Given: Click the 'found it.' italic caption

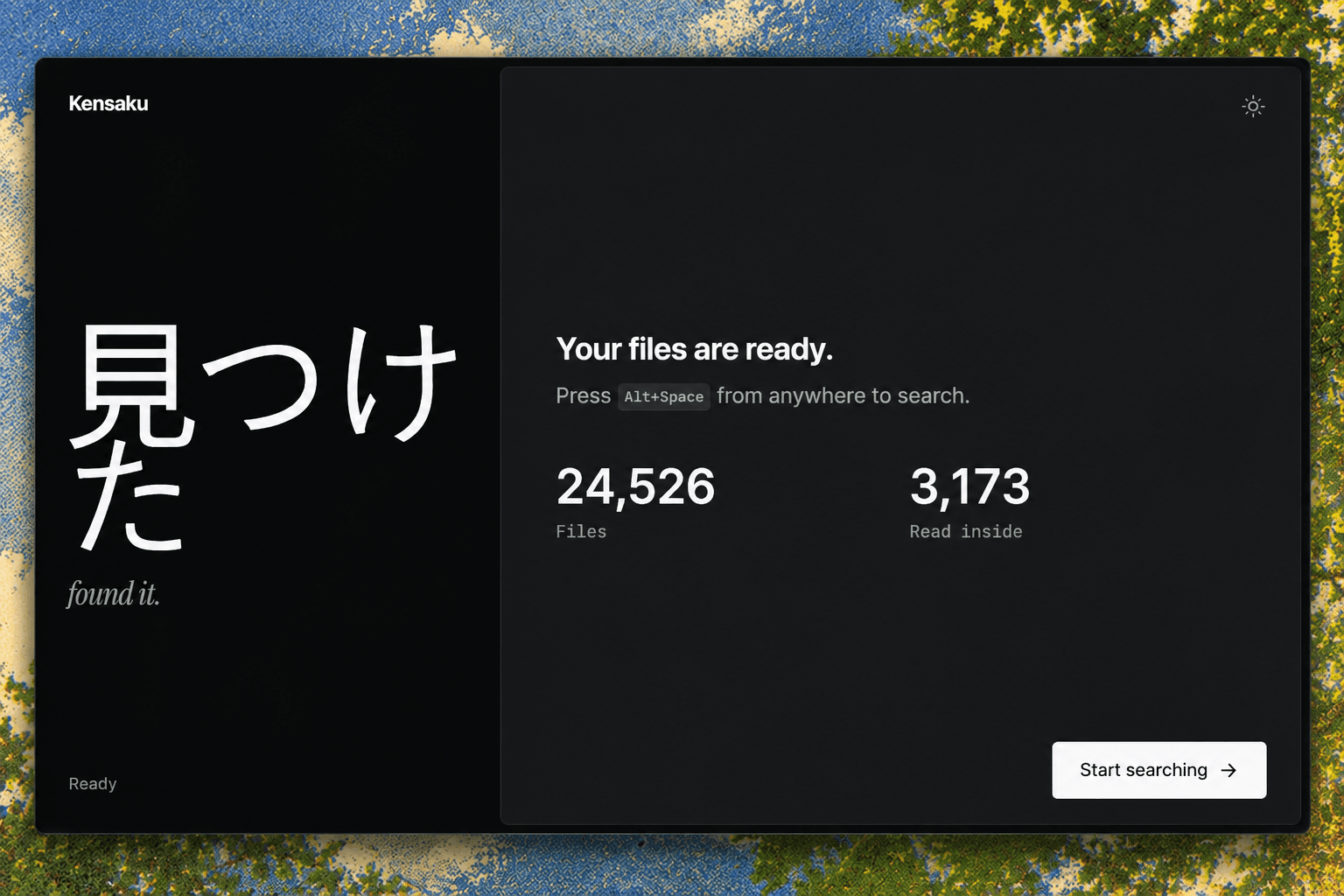Looking at the screenshot, I should (x=113, y=594).
